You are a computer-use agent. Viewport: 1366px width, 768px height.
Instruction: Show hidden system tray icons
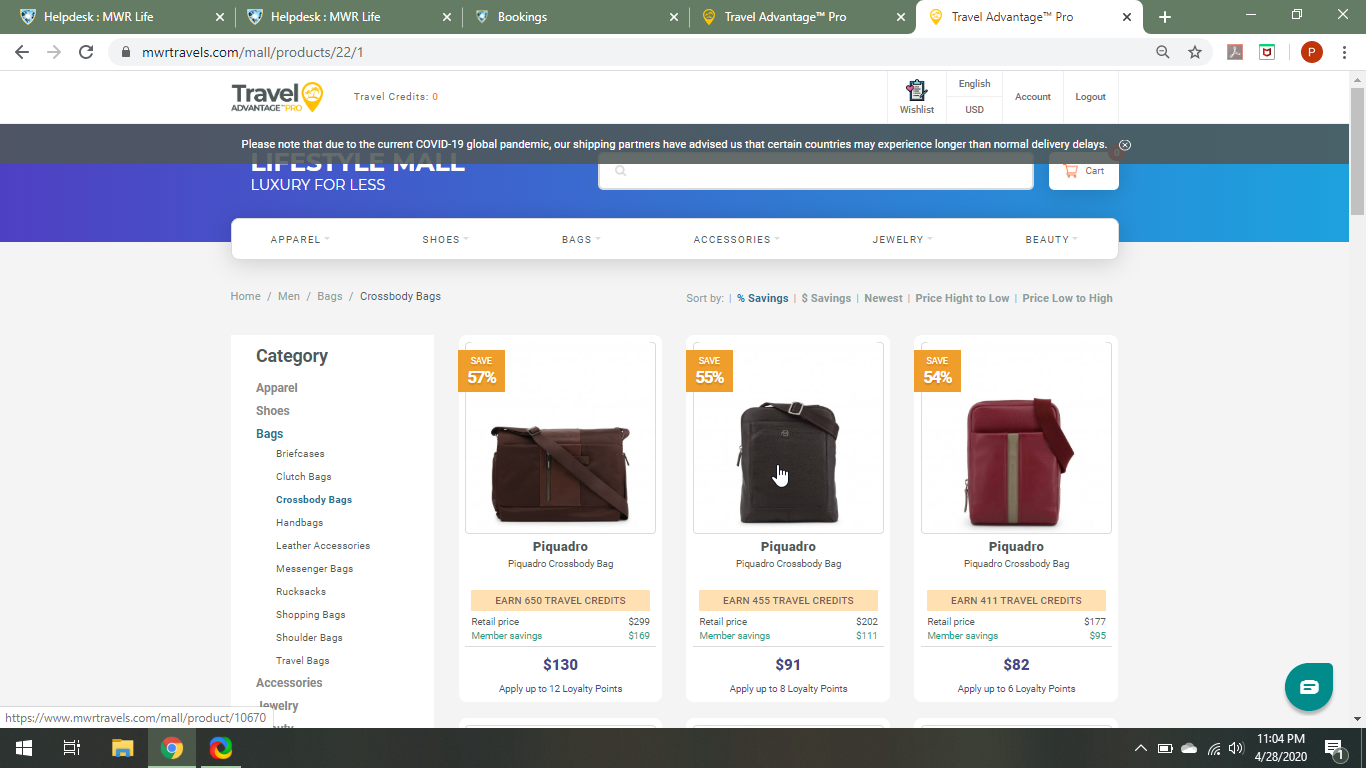[1140, 748]
